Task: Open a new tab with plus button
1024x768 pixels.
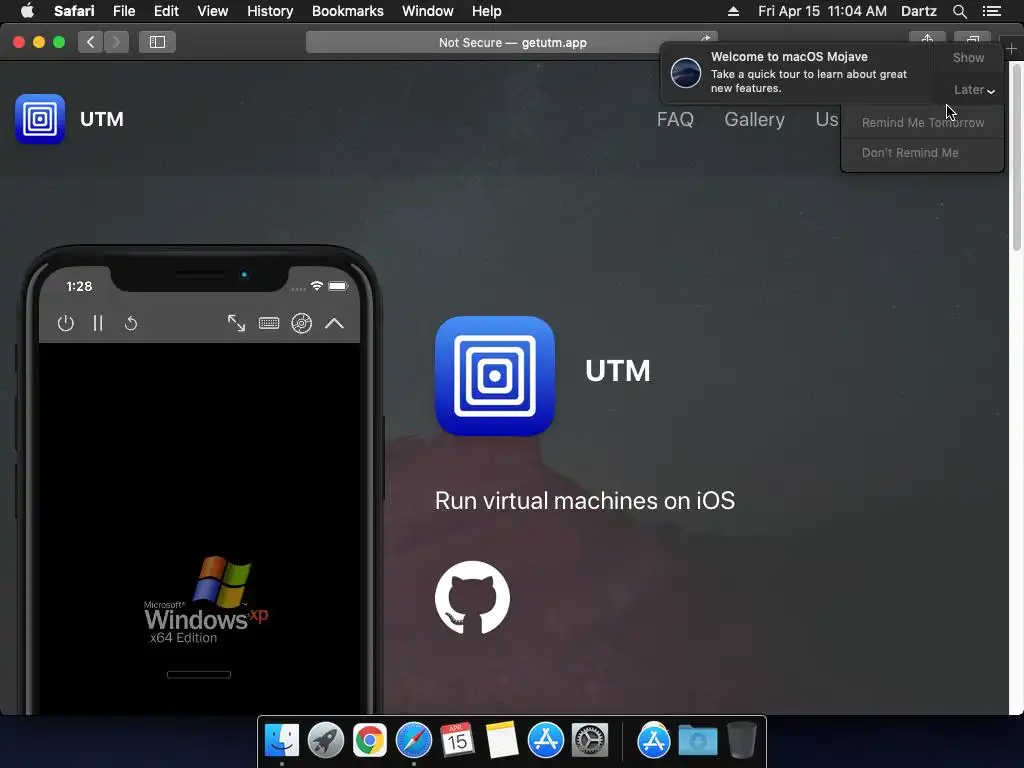Action: (x=1011, y=48)
